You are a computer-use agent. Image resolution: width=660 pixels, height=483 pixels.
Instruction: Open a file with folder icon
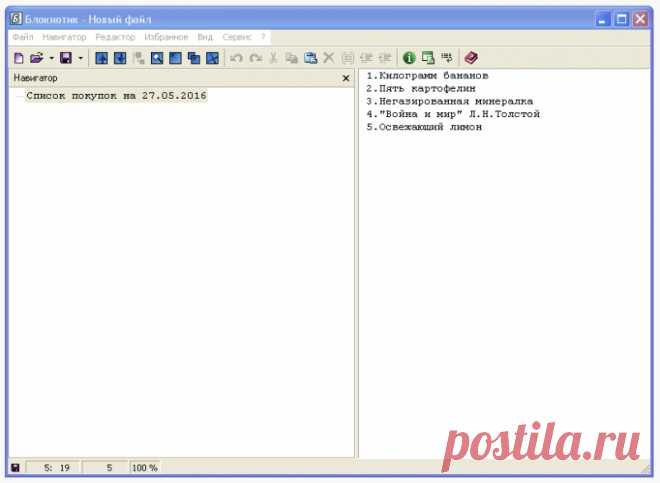[37, 58]
